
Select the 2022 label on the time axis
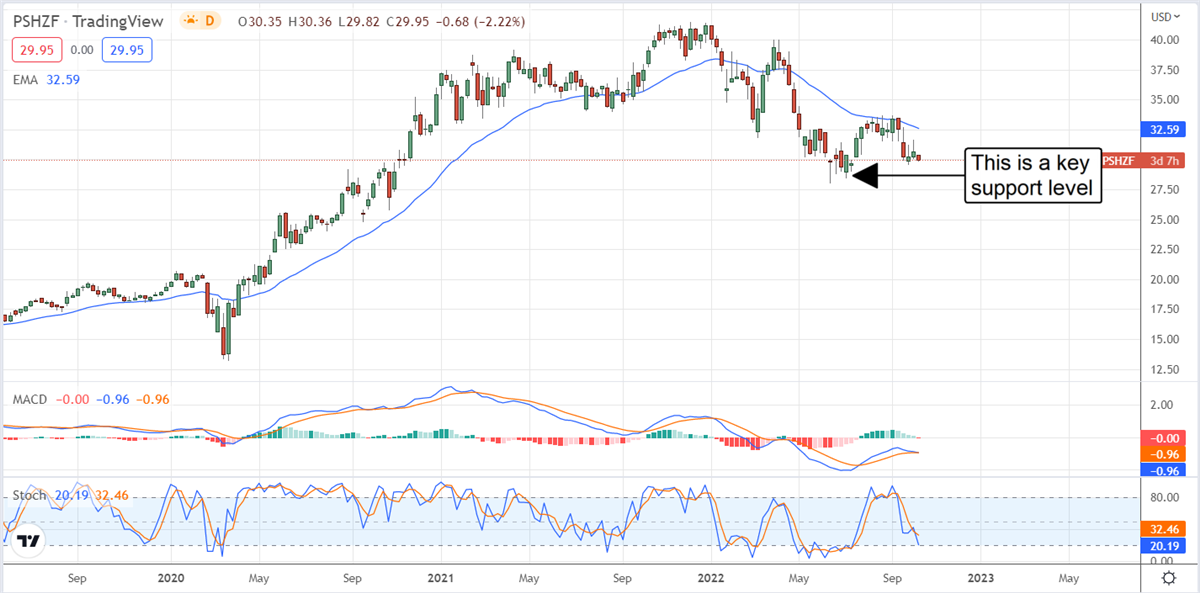(x=711, y=578)
